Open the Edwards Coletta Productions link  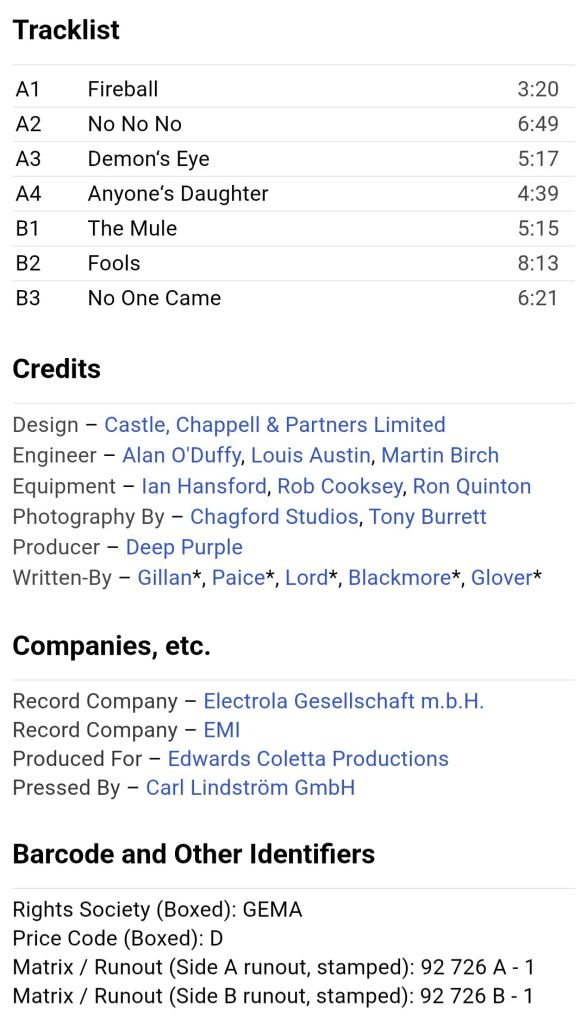[308, 759]
